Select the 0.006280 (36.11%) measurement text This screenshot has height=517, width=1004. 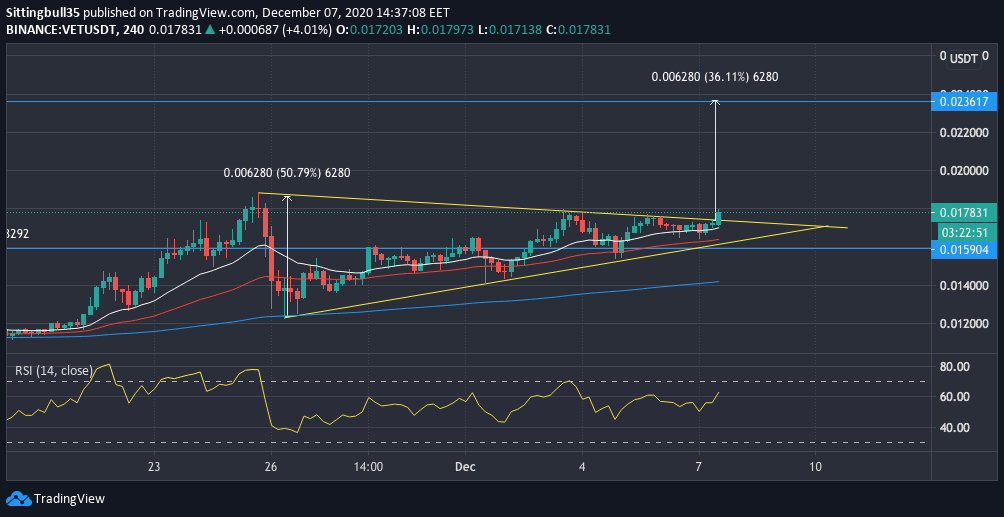[714, 77]
